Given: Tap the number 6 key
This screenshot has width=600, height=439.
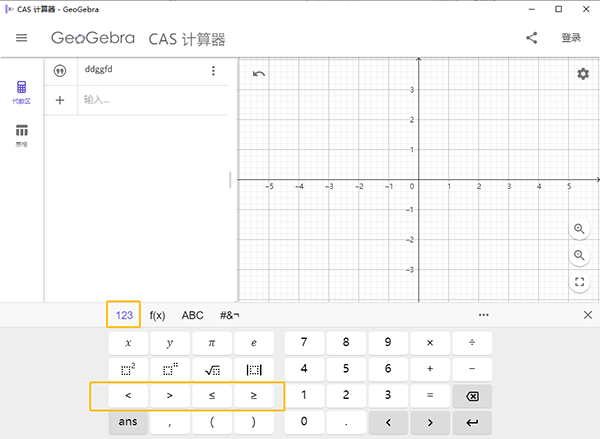Looking at the screenshot, I should tap(388, 369).
